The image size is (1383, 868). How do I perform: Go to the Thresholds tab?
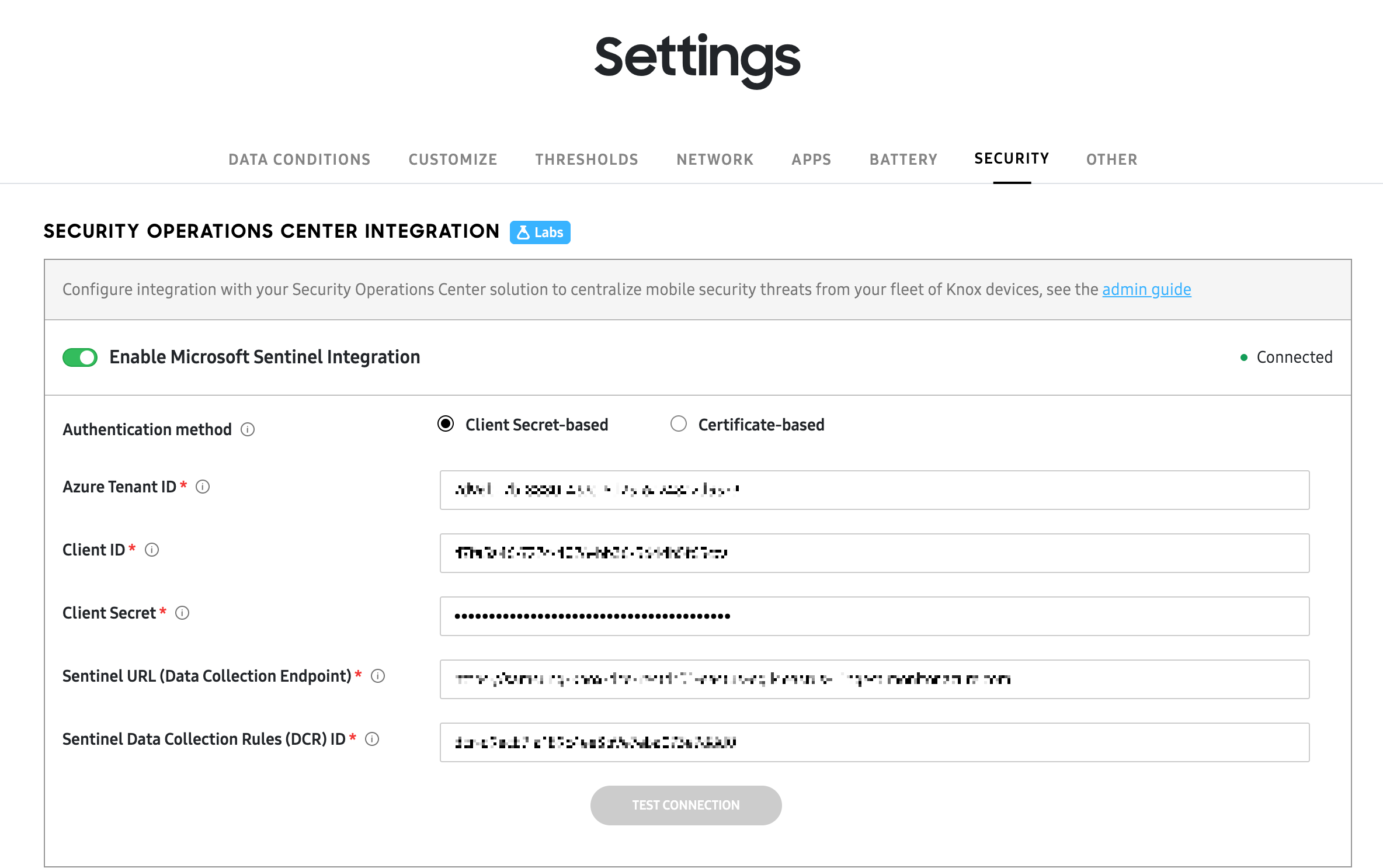coord(587,159)
